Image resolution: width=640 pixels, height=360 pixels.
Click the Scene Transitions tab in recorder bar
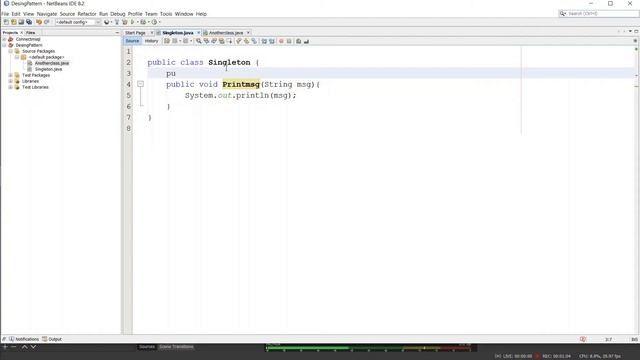(x=176, y=347)
